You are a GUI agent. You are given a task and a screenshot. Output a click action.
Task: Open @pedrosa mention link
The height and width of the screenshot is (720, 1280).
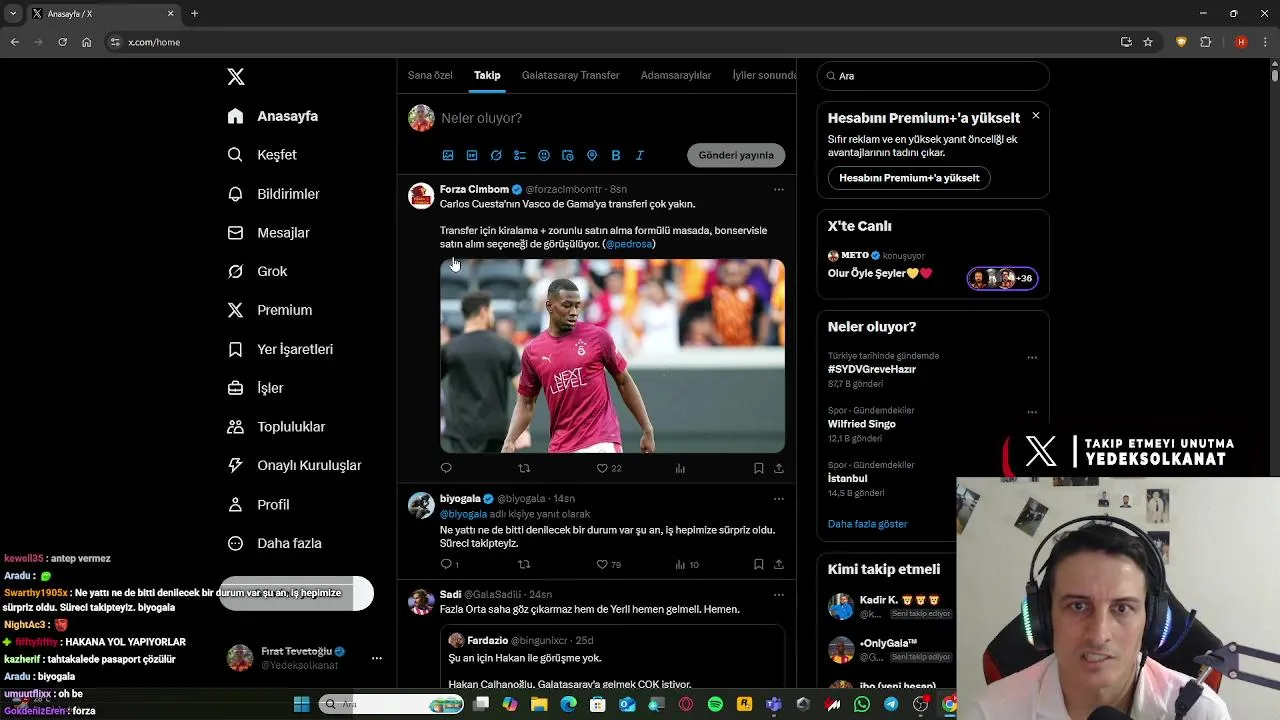(x=629, y=244)
